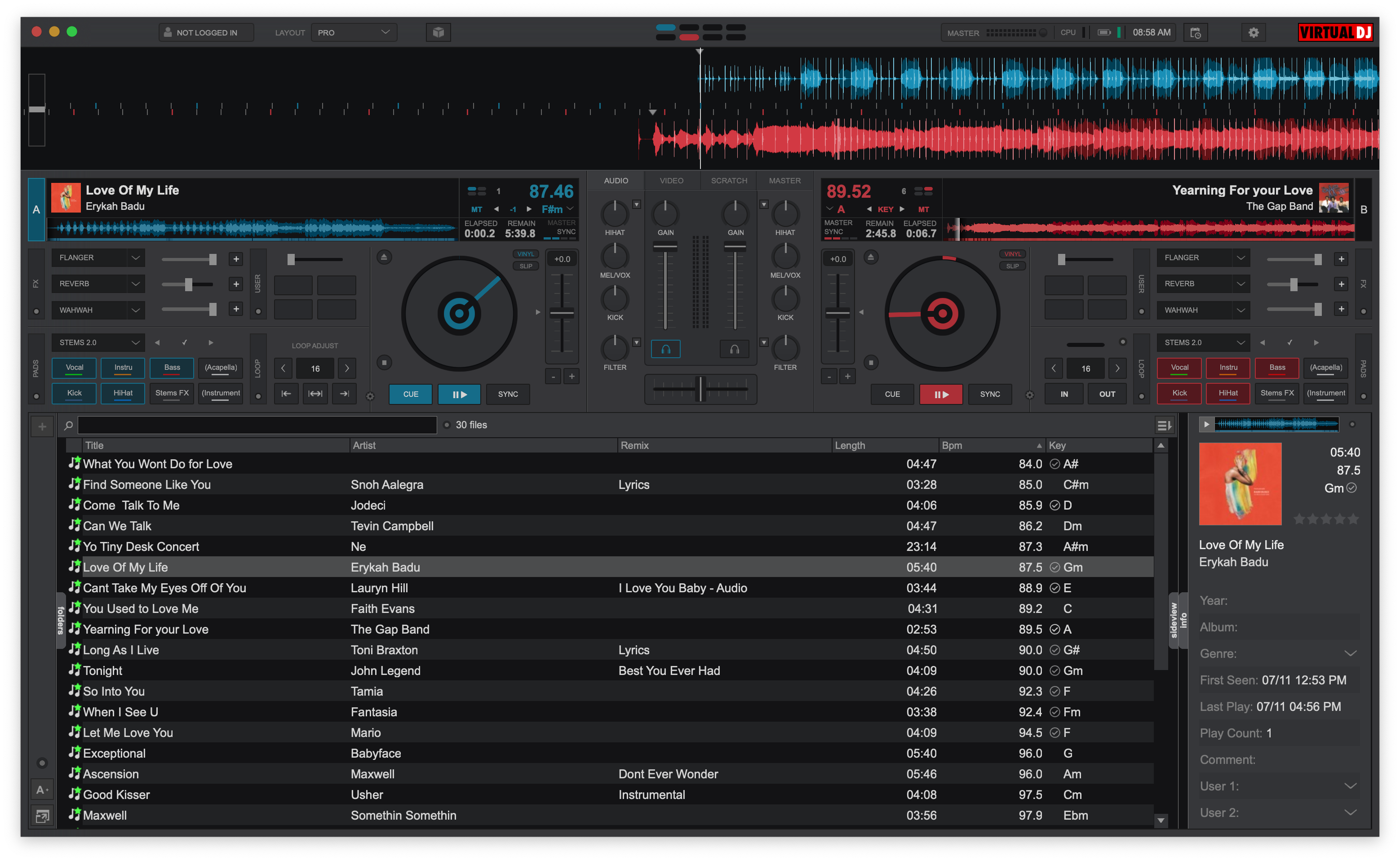Open deck A STEMS 2.0 pads dropdown
The height and width of the screenshot is (861, 1400).
click(98, 342)
